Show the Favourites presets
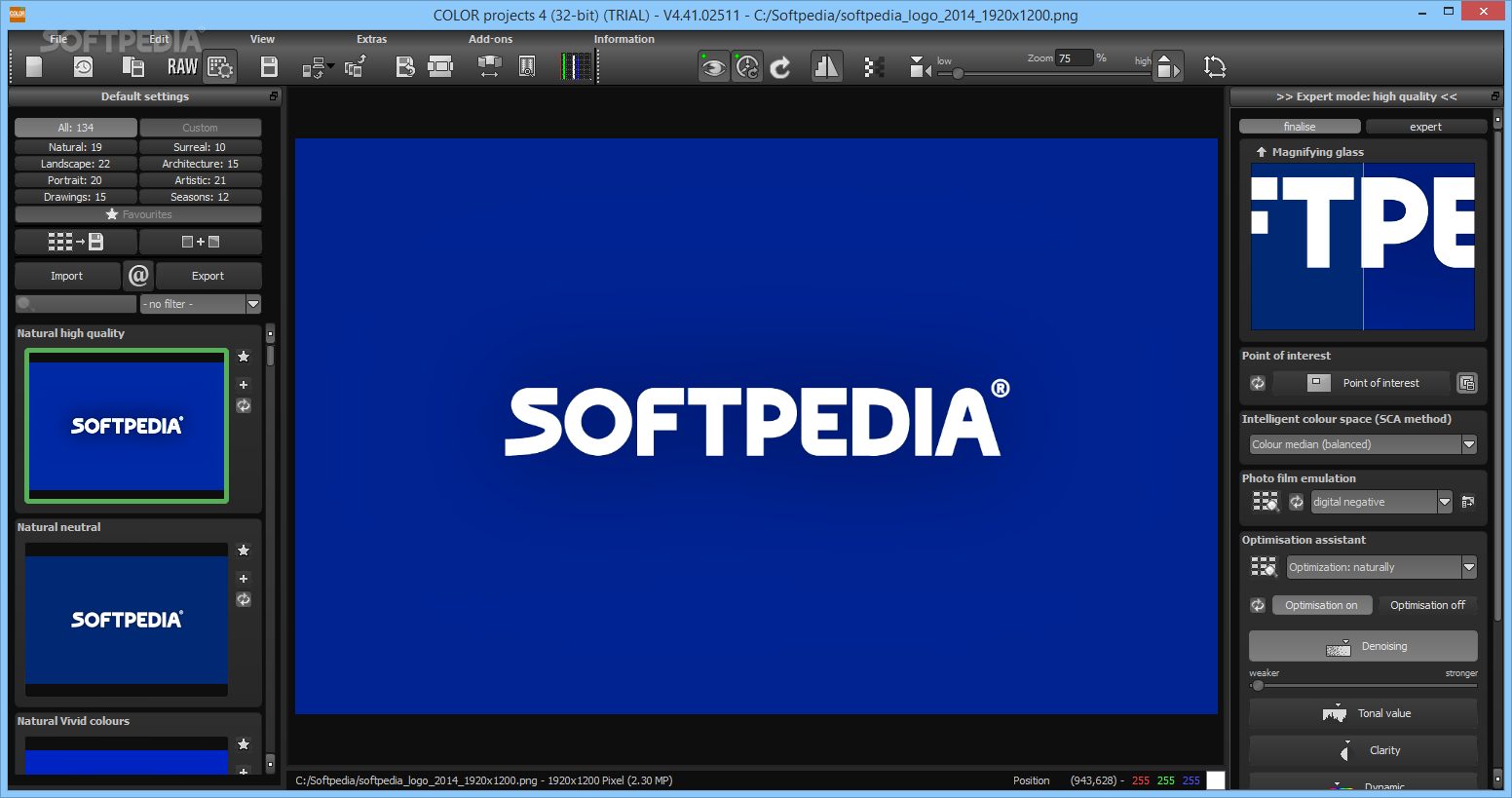This screenshot has width=1512, height=798. 138,214
